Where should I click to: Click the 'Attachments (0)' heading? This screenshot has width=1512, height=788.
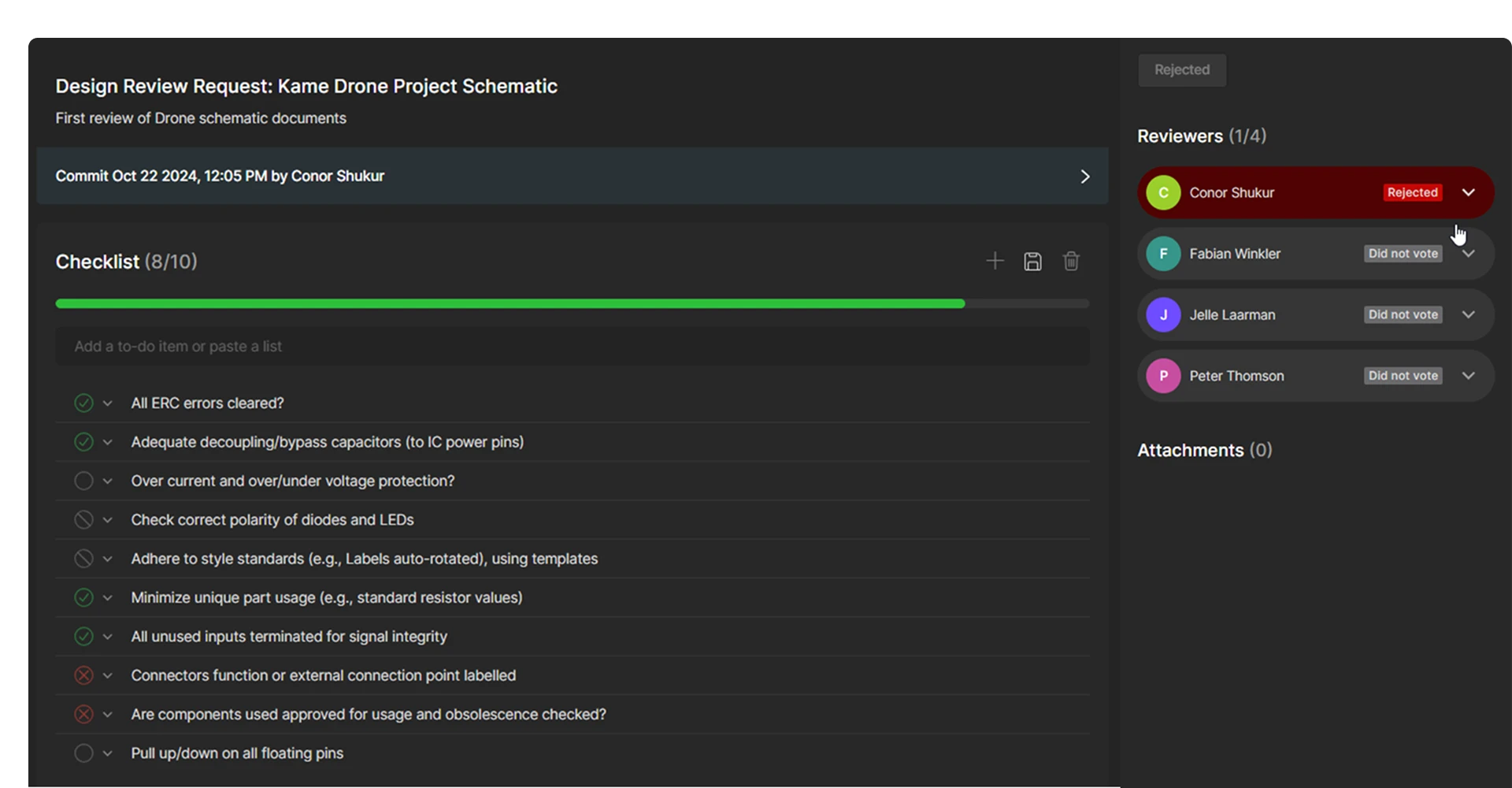1205,450
